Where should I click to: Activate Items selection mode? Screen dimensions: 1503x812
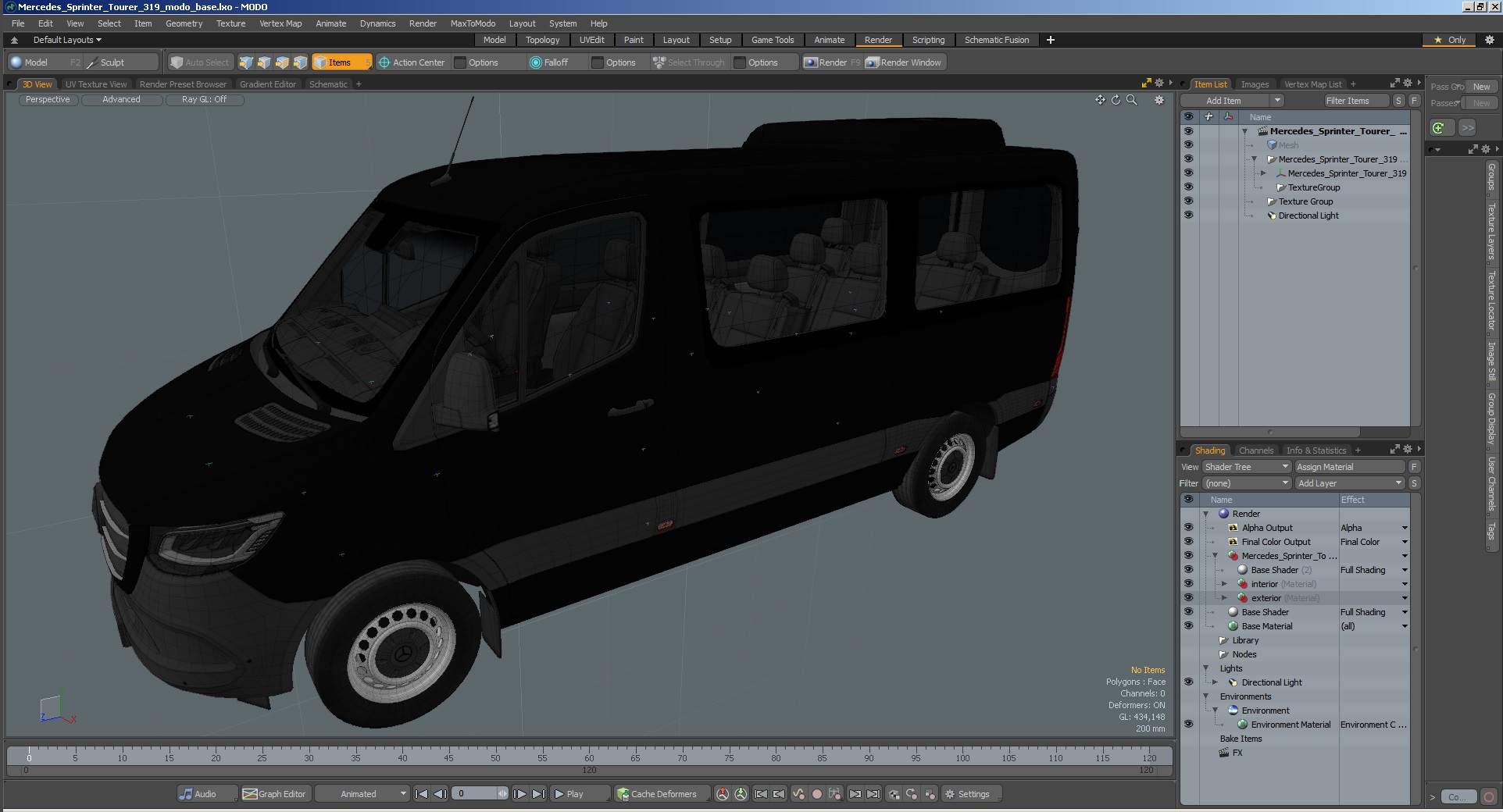[x=341, y=62]
